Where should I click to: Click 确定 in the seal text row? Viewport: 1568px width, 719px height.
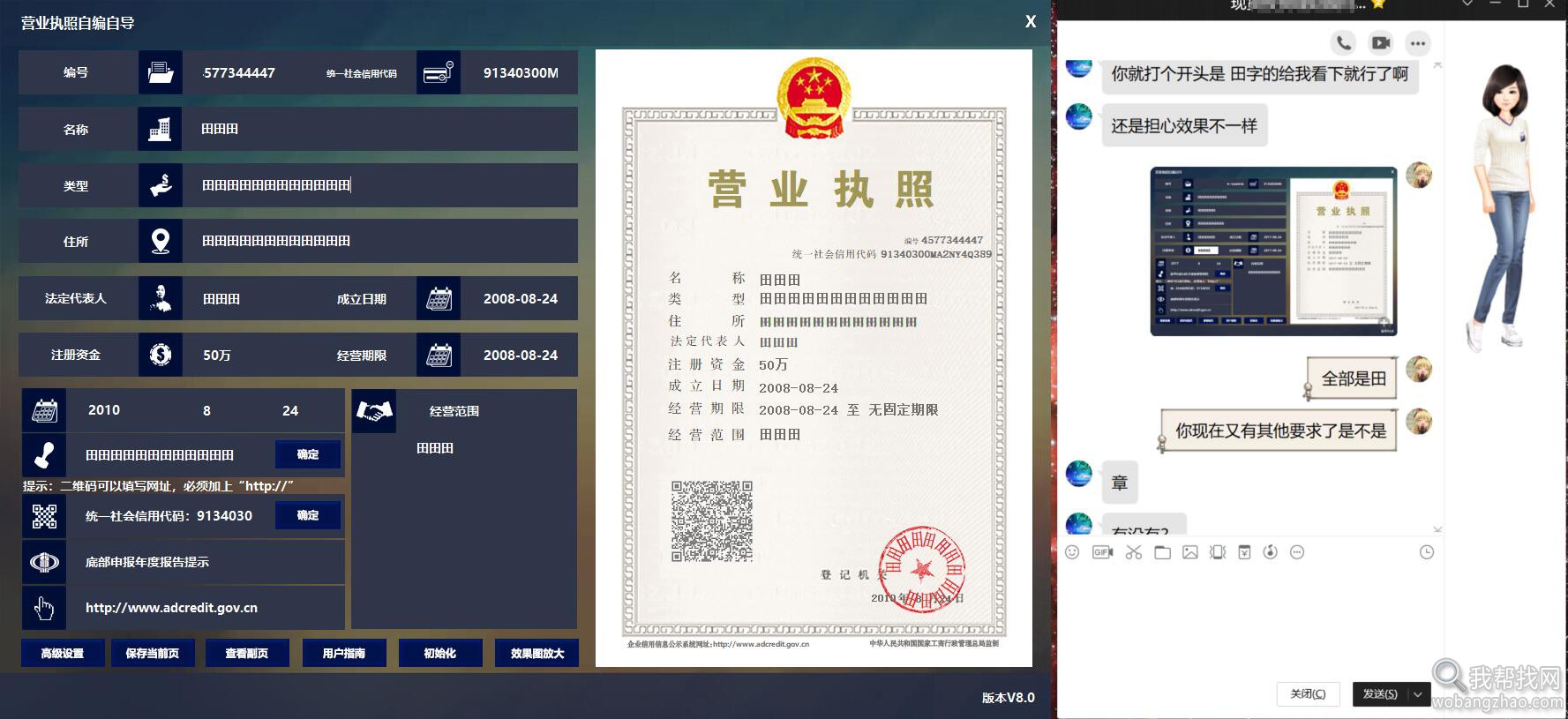click(308, 454)
